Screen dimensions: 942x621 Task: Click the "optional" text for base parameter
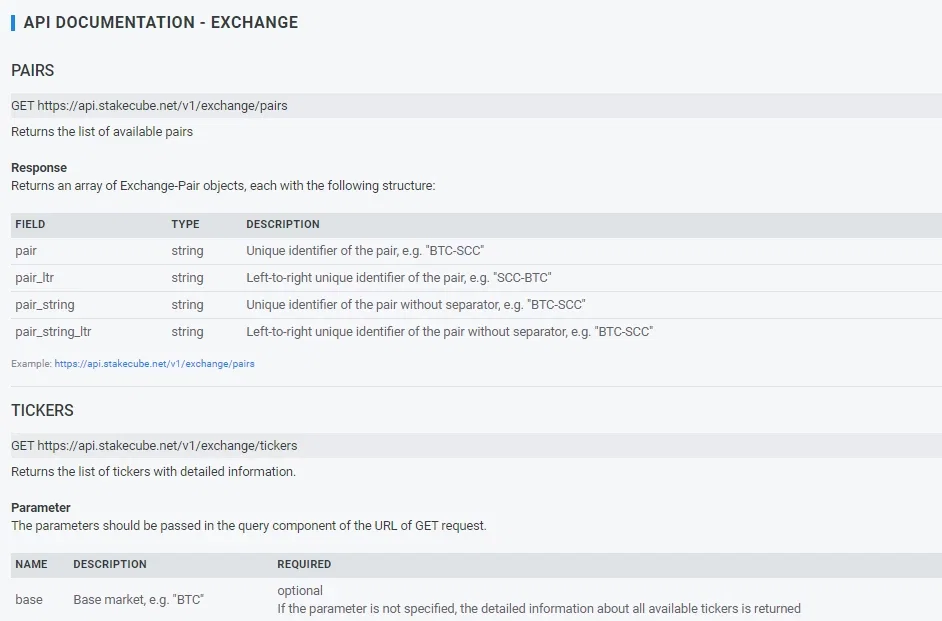point(300,590)
